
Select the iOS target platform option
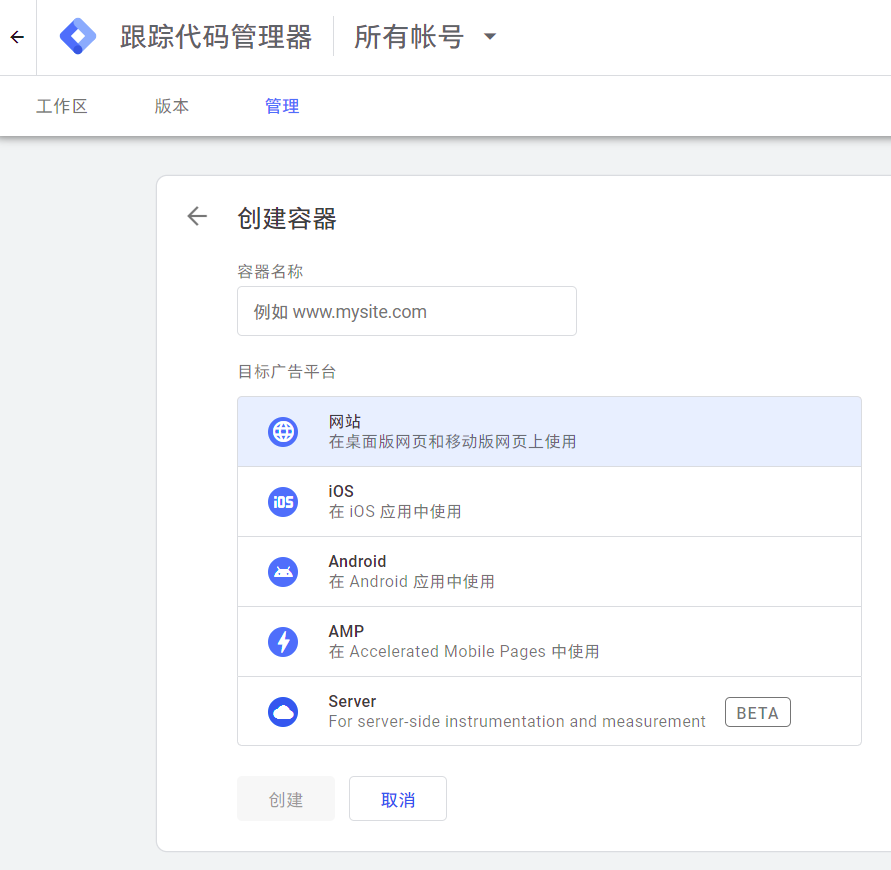coord(549,502)
